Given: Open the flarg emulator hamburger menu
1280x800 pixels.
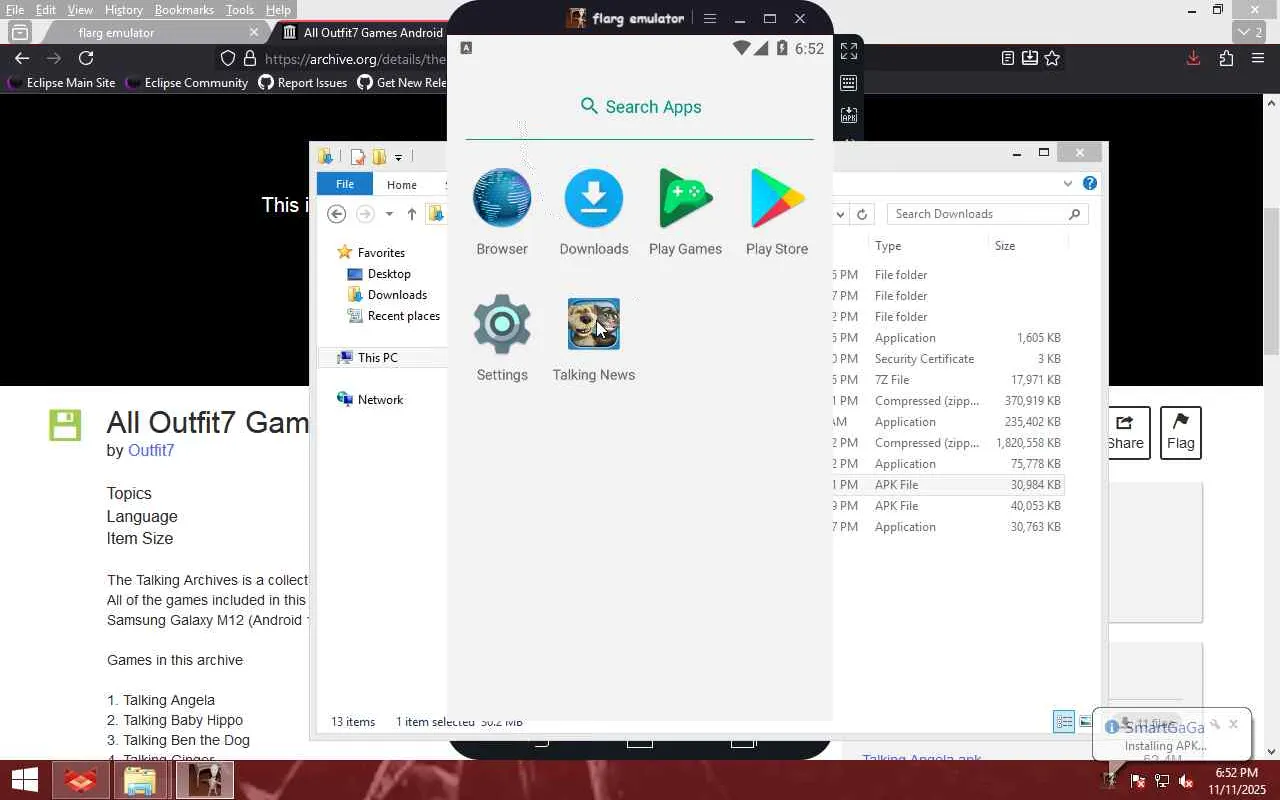Looking at the screenshot, I should point(710,19).
